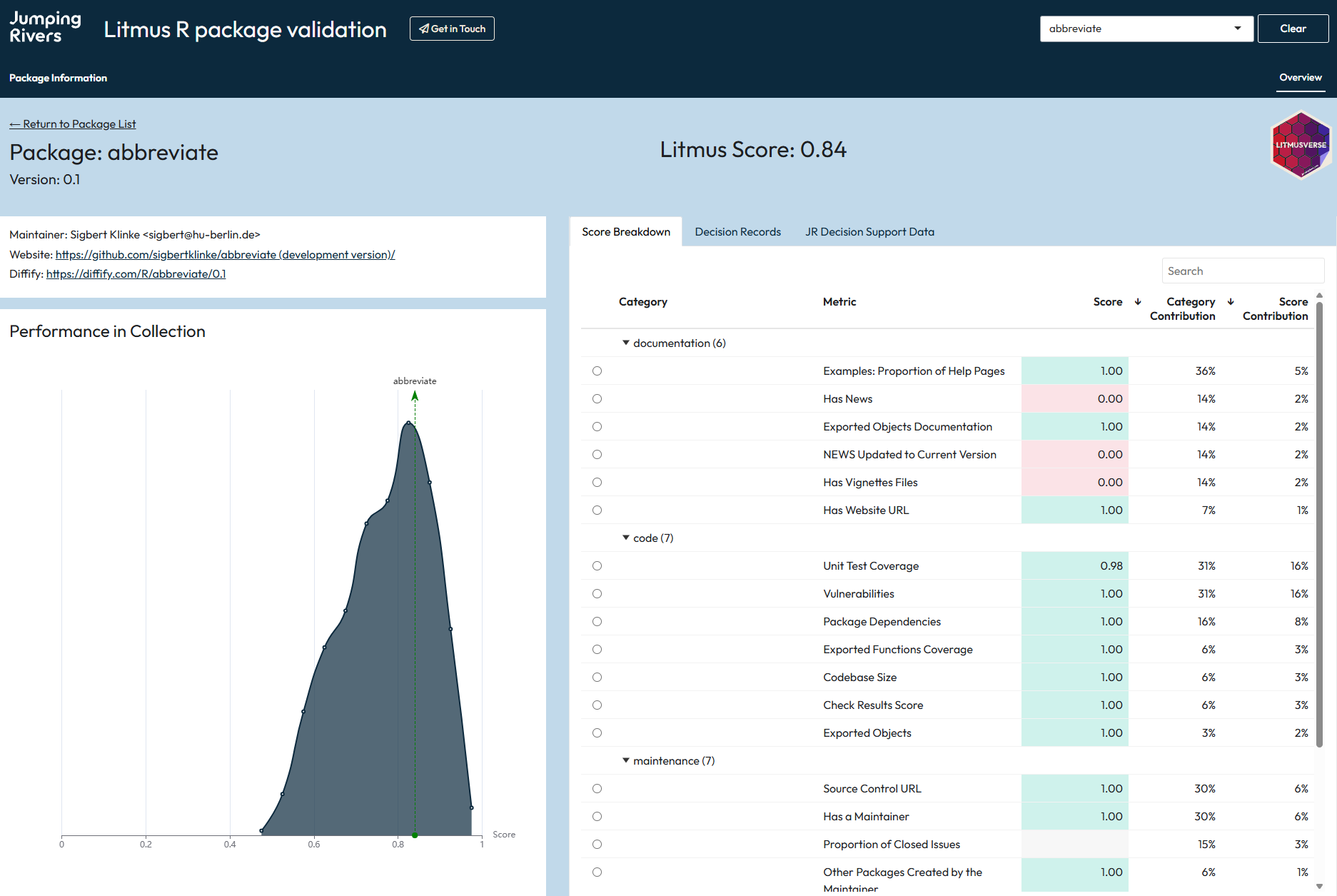Click the 0.98 Unit Test Coverage score cell
Screen dimensions: 1337x896
click(1075, 566)
